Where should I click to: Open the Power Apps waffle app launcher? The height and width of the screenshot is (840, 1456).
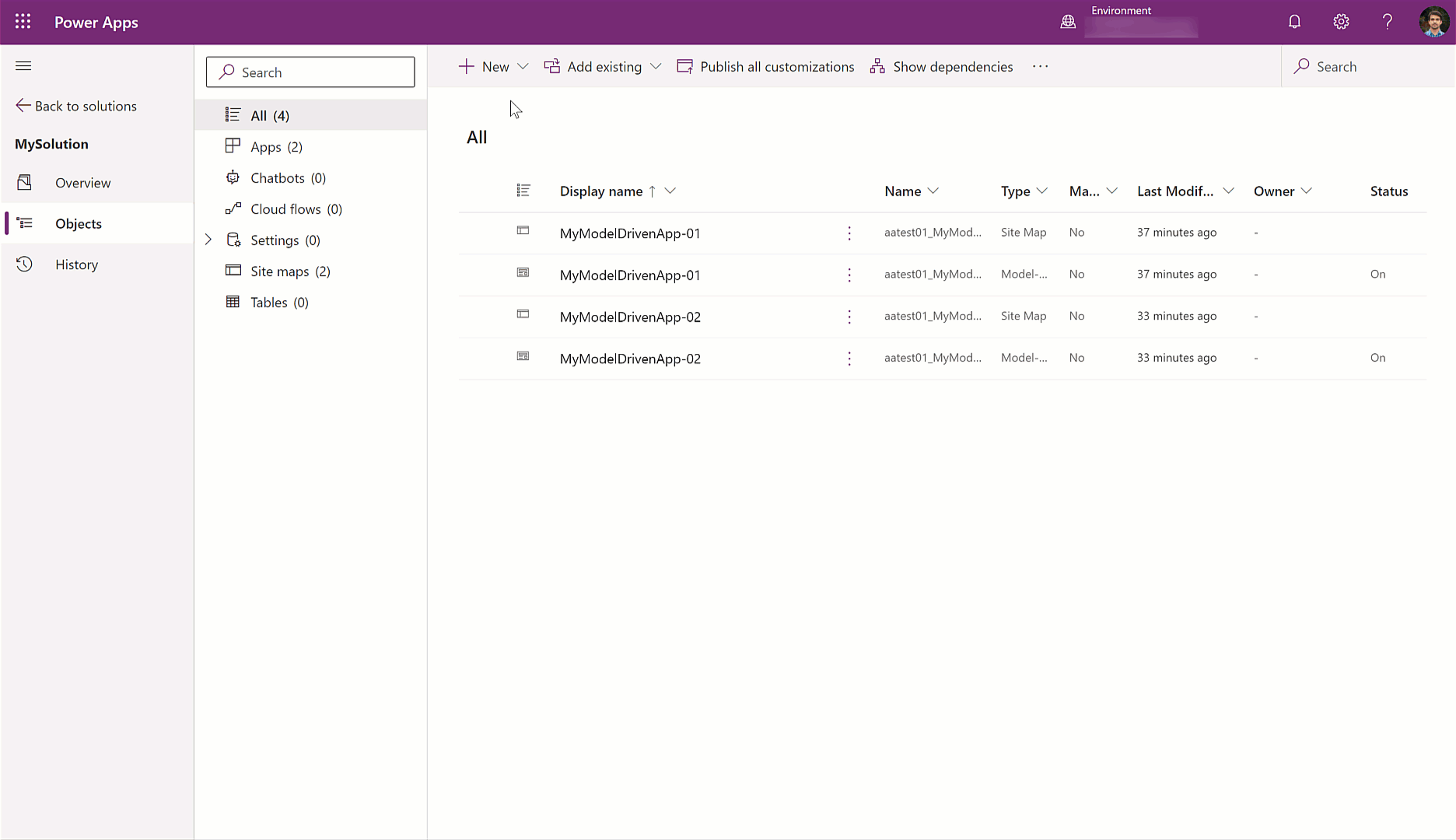[23, 21]
